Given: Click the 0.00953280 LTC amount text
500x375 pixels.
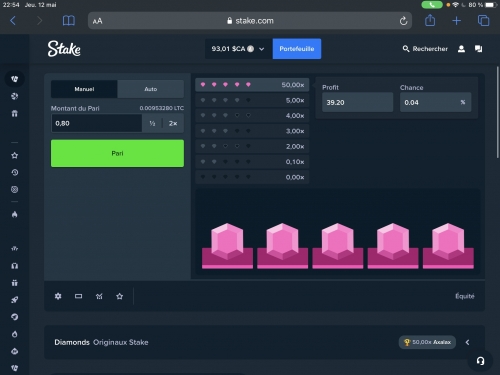Looking at the screenshot, I should click(x=162, y=108).
